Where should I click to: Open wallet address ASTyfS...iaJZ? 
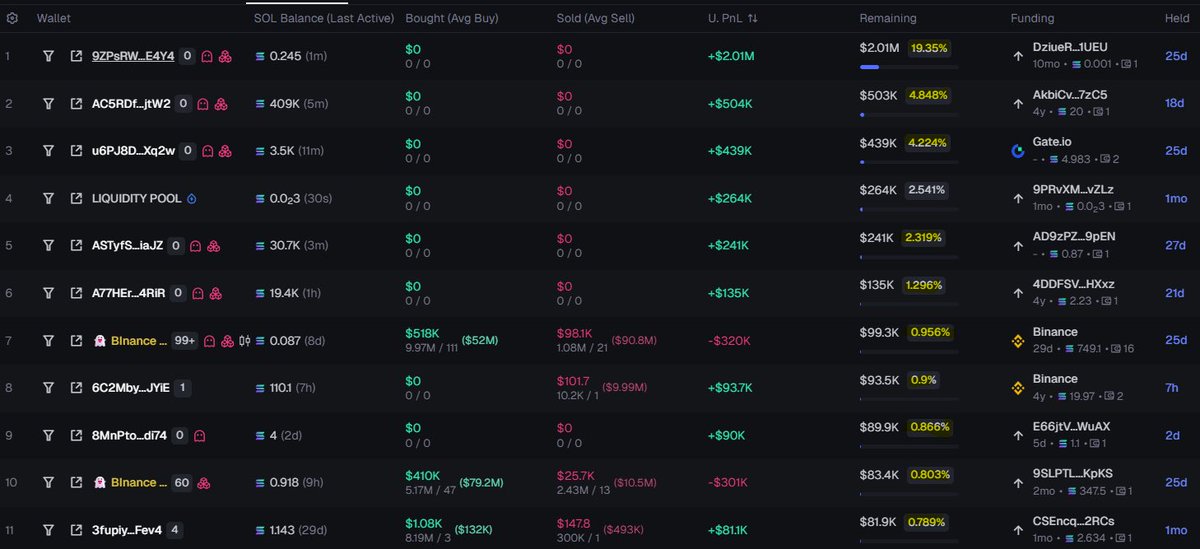pyautogui.click(x=128, y=245)
